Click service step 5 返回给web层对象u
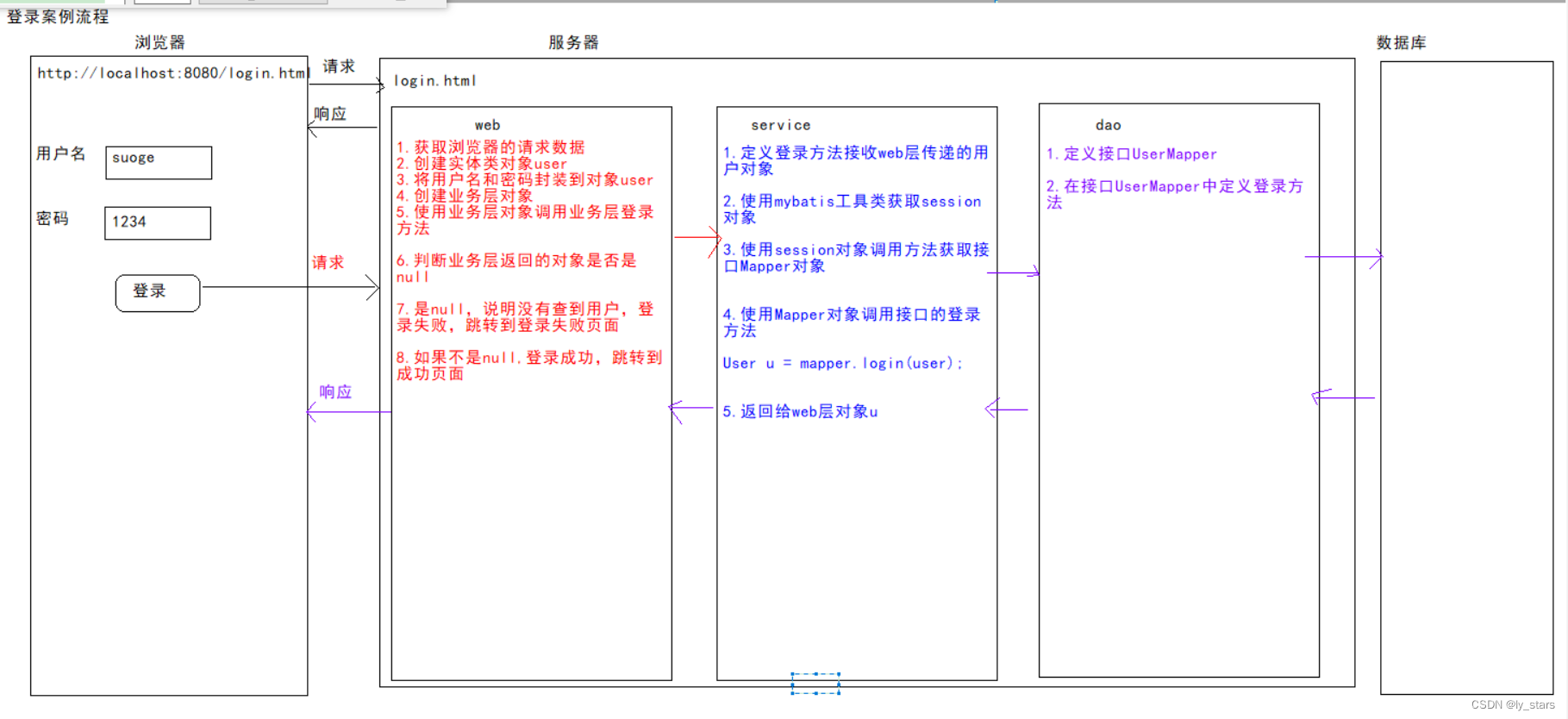Image resolution: width=1568 pixels, height=719 pixels. pos(801,412)
